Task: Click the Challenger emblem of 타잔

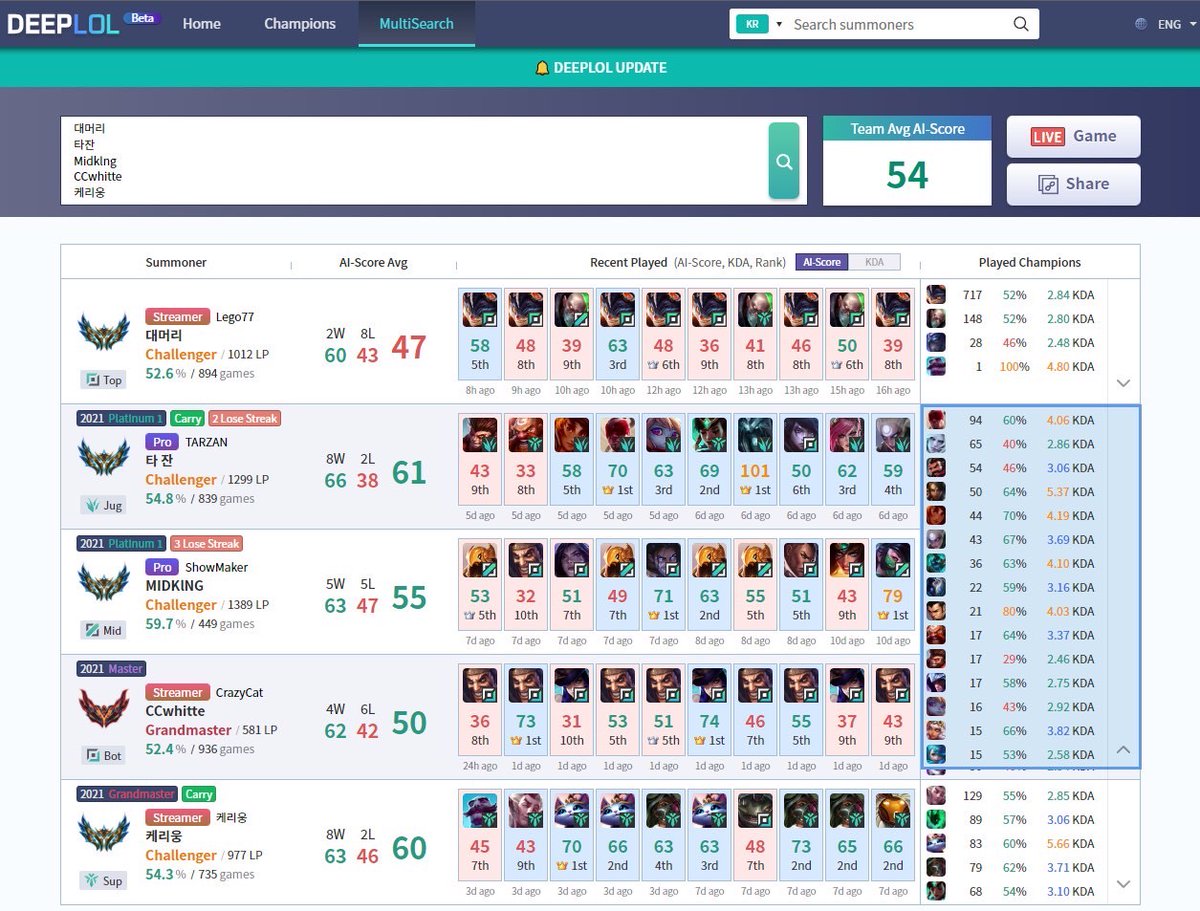Action: pos(104,459)
